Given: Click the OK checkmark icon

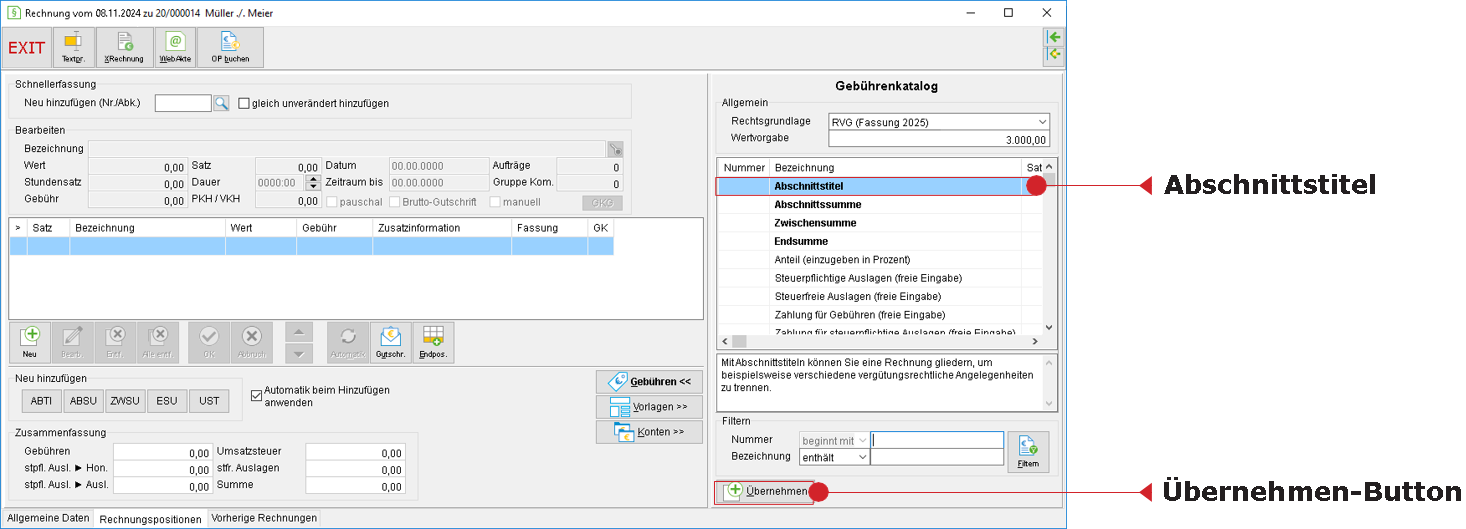Looking at the screenshot, I should pos(209,342).
